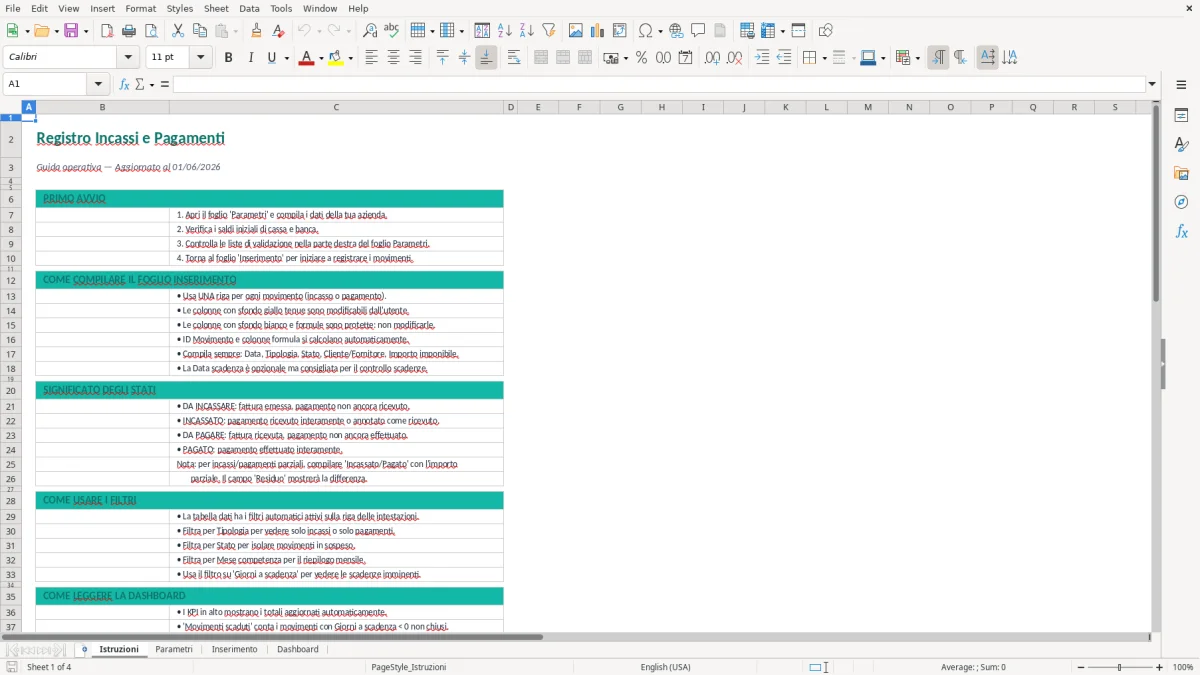Screen dimensions: 1200x675
Task: Cut selection with the scissors icon
Action: [178, 31]
